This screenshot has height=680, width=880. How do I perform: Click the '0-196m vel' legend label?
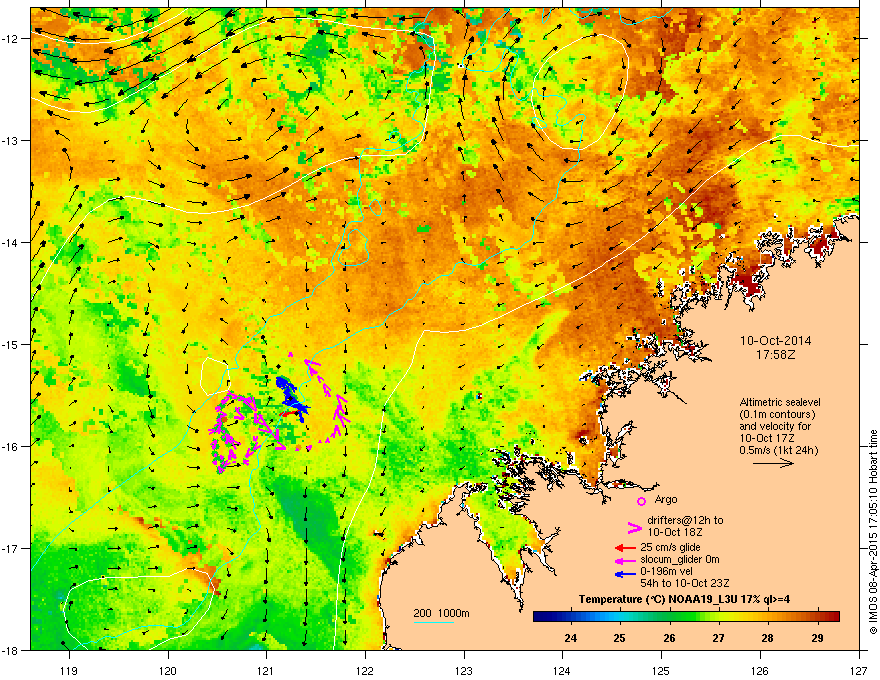[666, 571]
